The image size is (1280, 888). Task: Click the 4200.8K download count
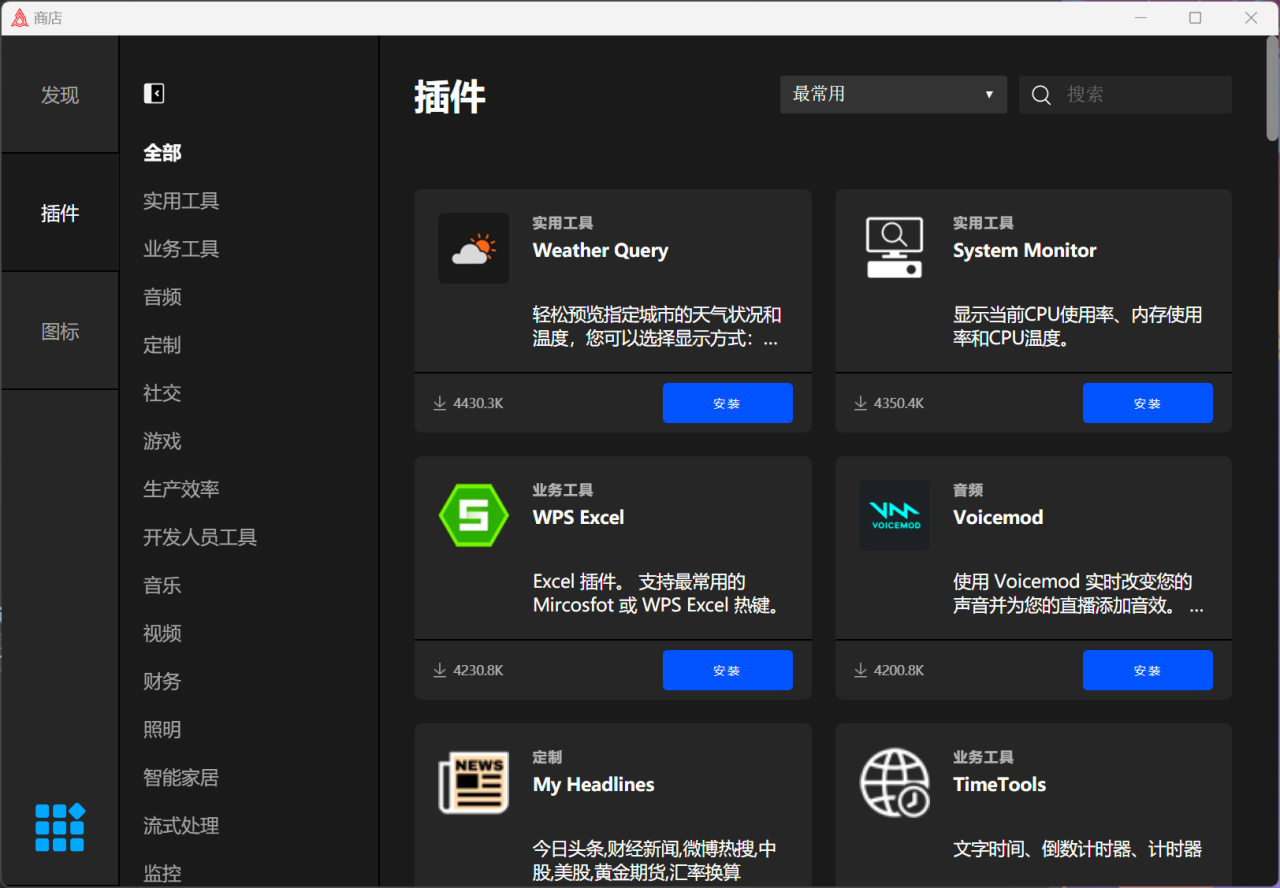899,670
